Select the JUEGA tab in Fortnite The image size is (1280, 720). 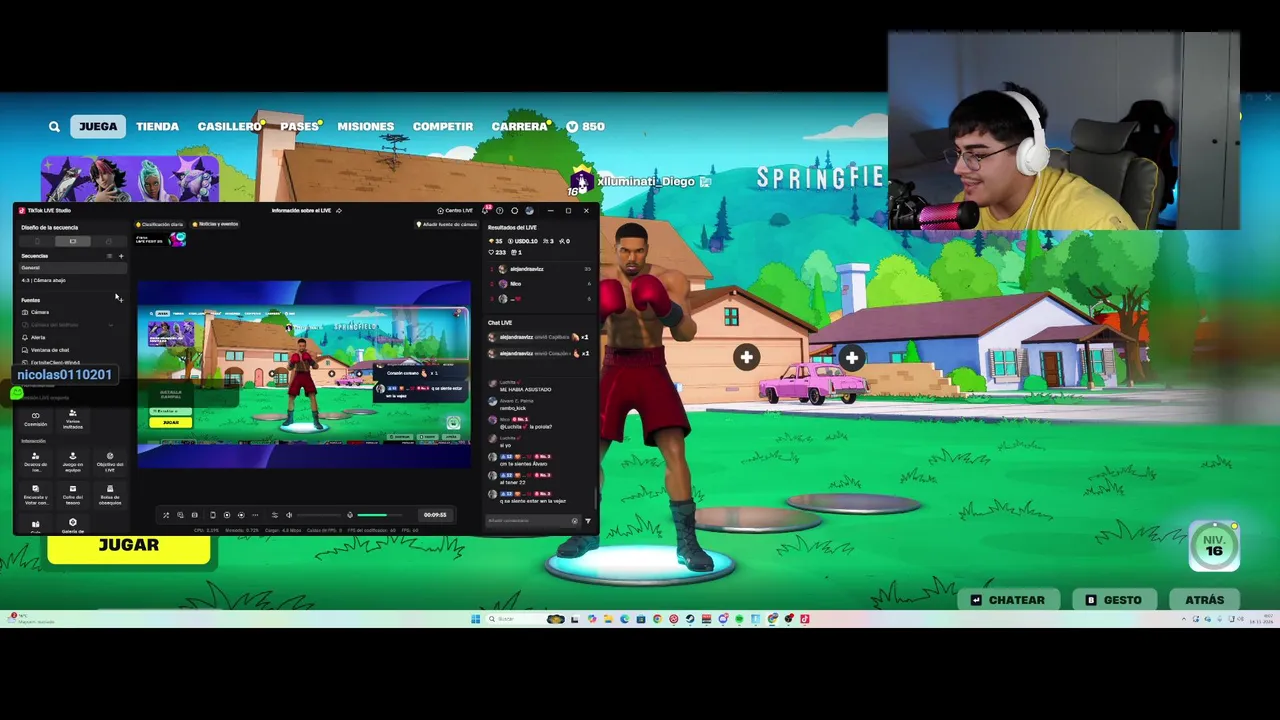click(x=98, y=127)
